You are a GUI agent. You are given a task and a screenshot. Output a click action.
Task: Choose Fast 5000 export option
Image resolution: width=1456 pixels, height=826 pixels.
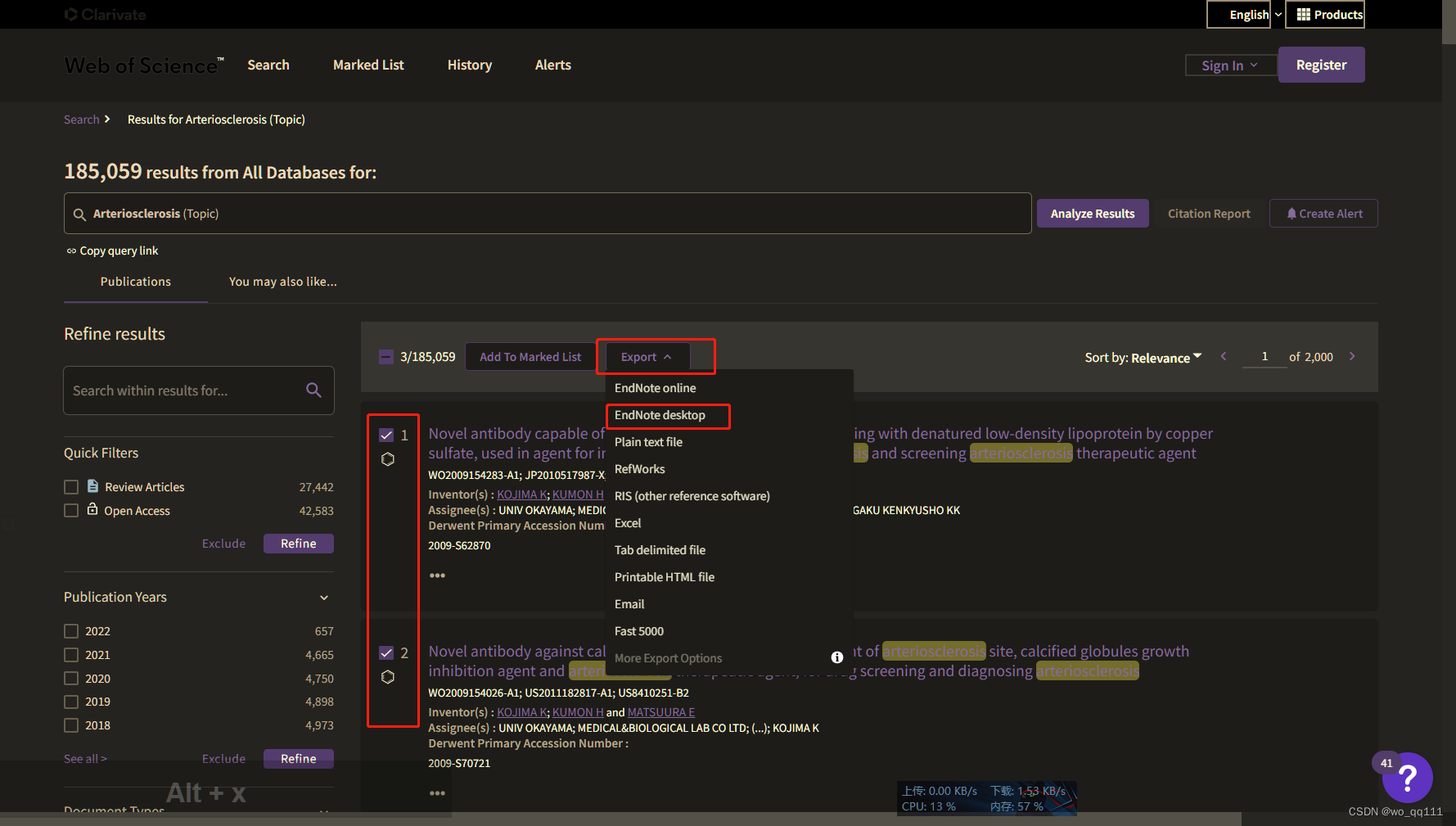[639, 631]
